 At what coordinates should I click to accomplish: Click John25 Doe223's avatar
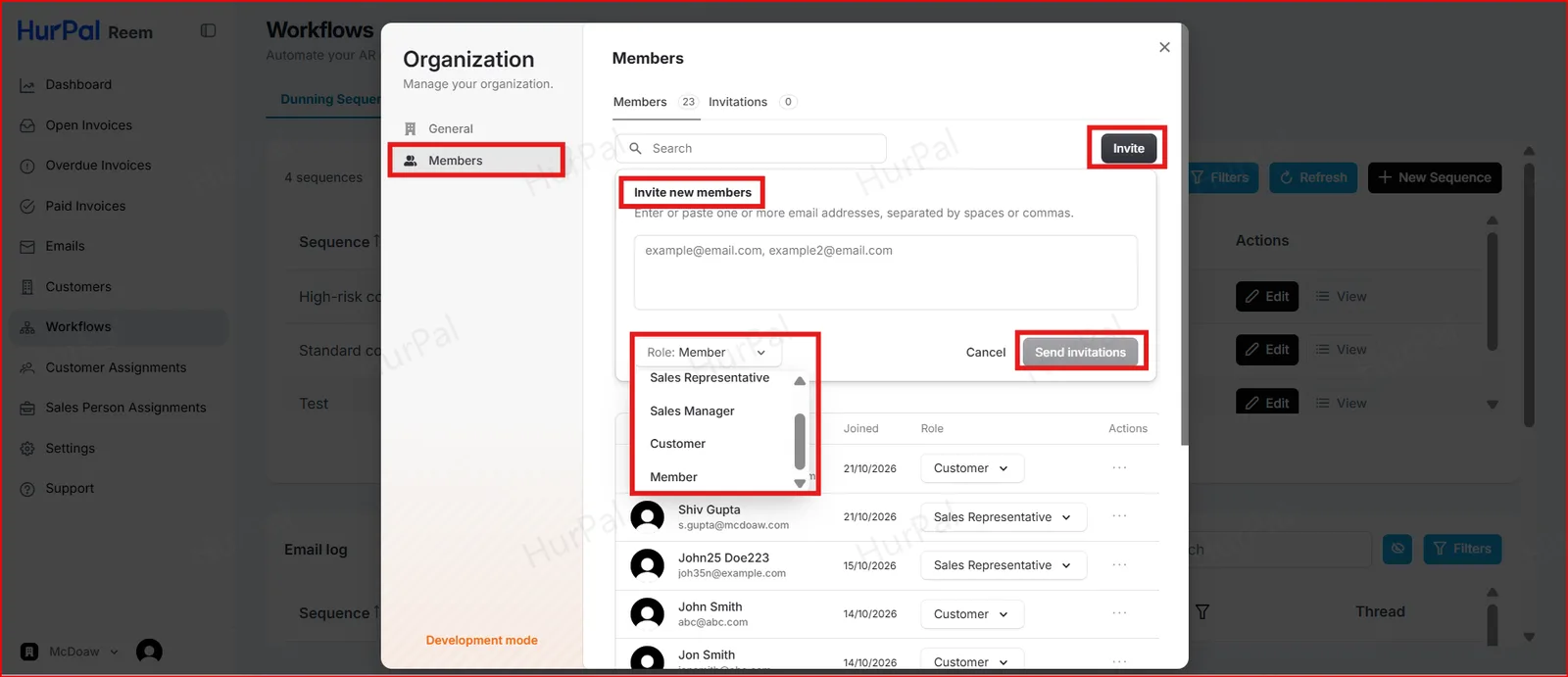(x=647, y=564)
